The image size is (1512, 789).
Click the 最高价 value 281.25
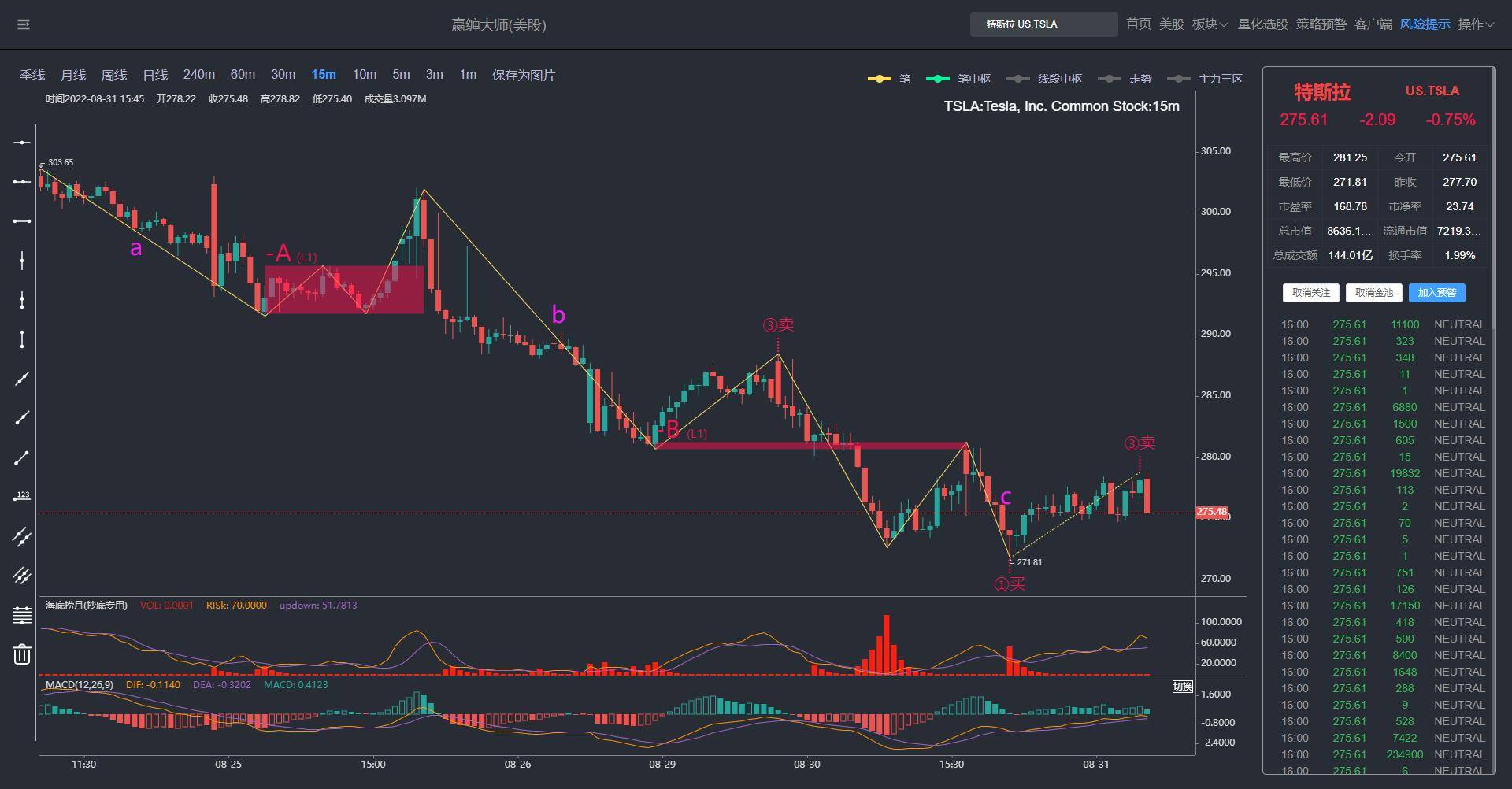1350,157
